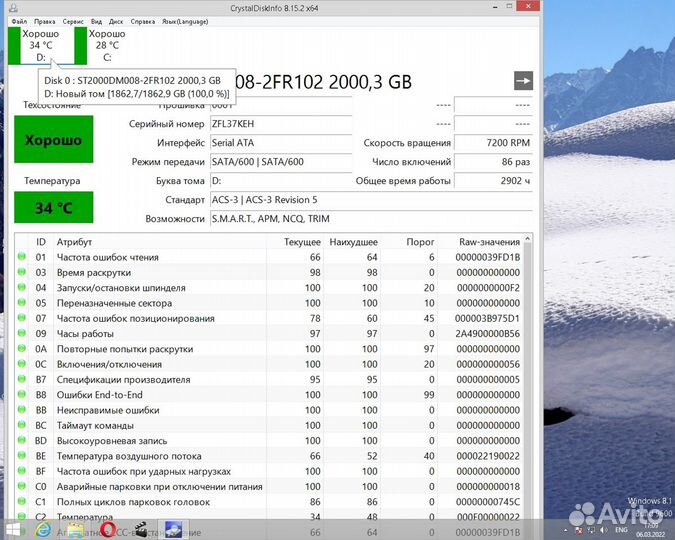The width and height of the screenshot is (675, 540).
Task: Select raw value 2A4900000B56
Action: tap(487, 334)
